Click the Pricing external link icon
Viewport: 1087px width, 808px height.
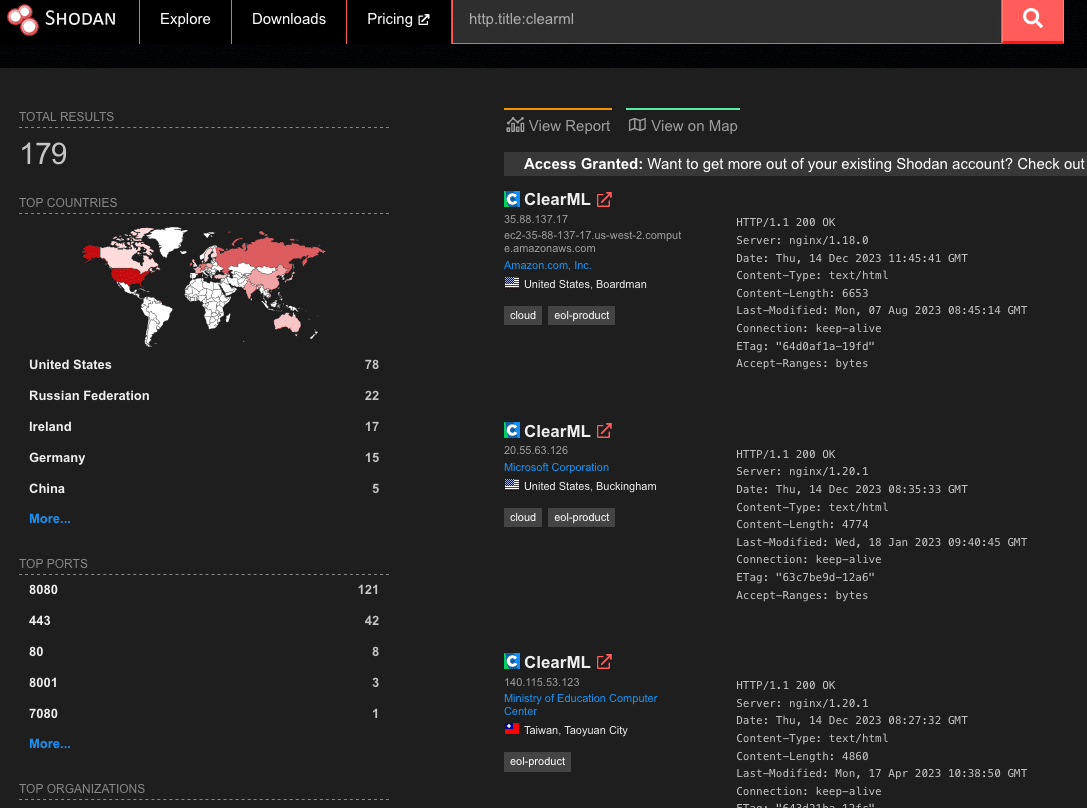click(424, 20)
